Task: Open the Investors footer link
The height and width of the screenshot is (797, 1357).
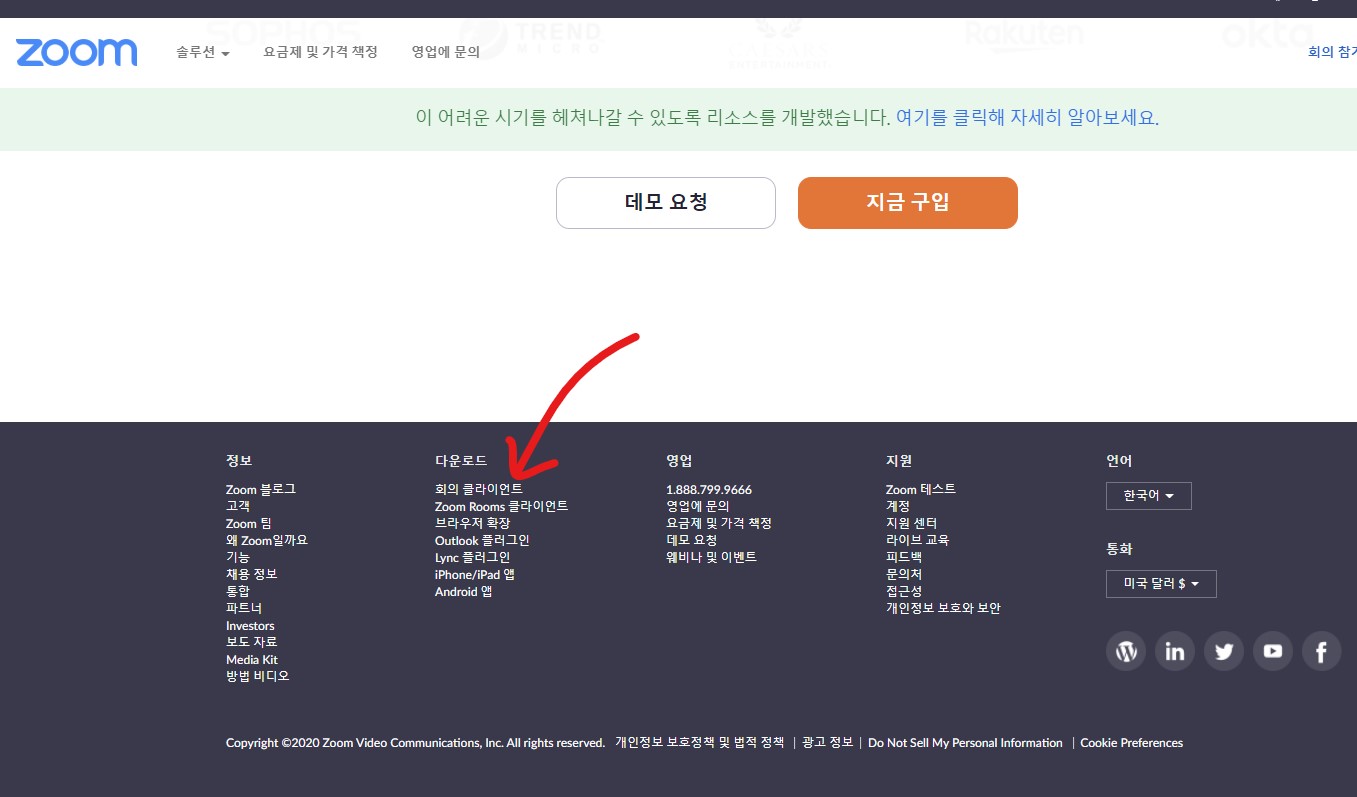Action: (250, 626)
